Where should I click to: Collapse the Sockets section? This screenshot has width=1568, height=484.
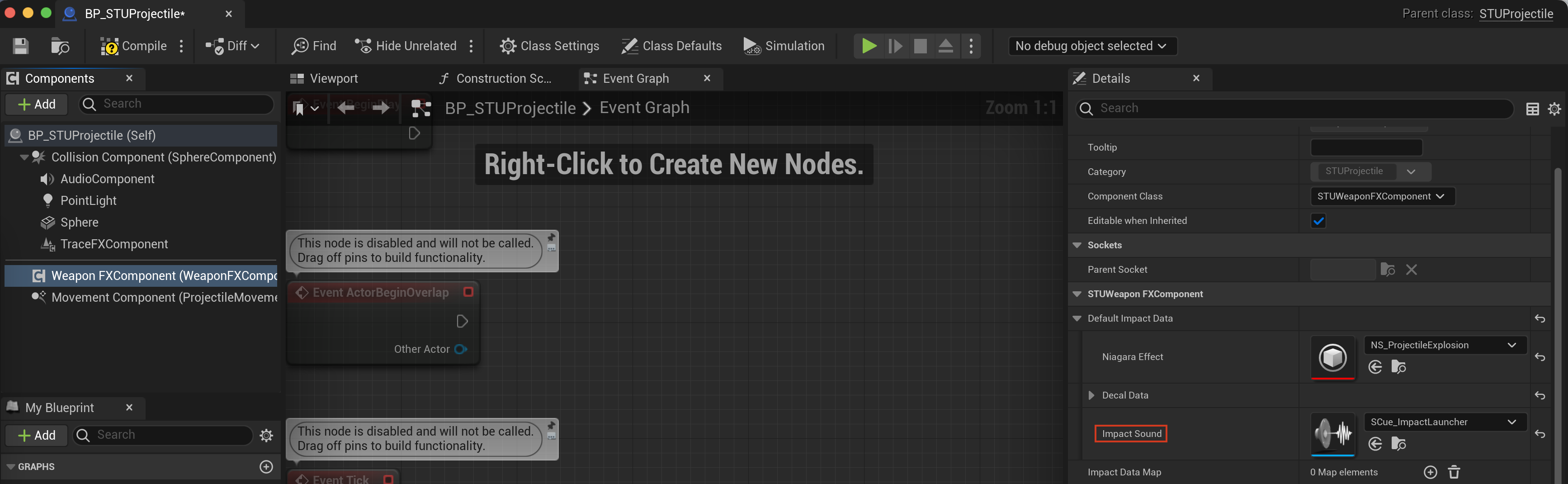tap(1077, 245)
